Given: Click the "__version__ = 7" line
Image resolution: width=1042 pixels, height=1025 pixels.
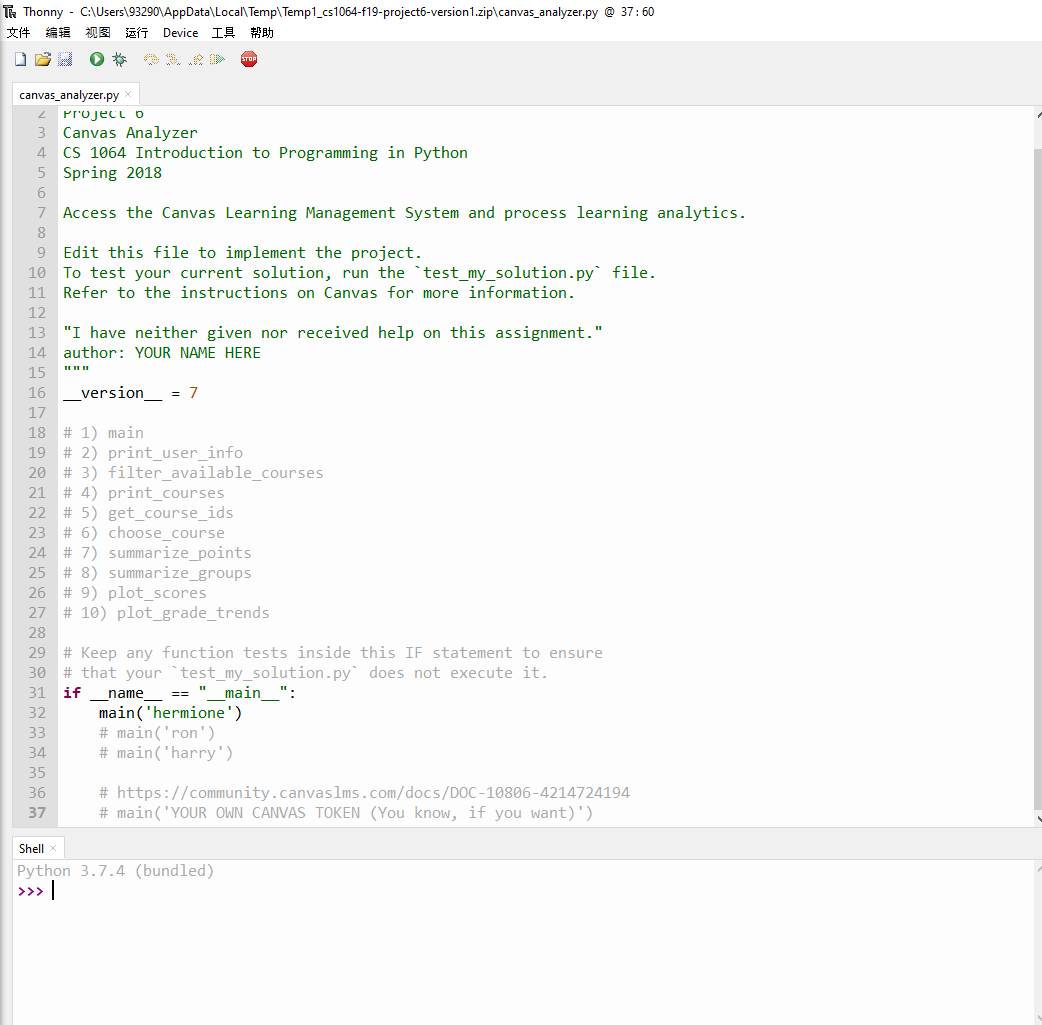Looking at the screenshot, I should 130,393.
